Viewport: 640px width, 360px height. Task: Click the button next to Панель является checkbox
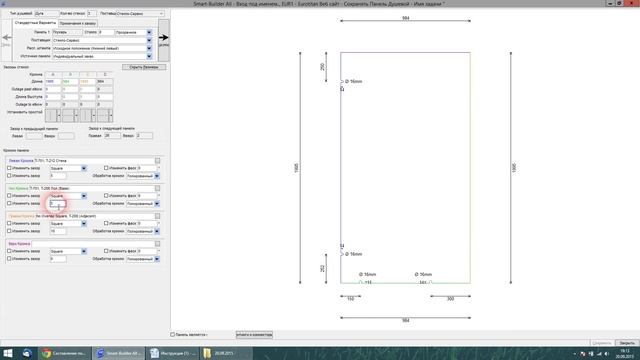(x=254, y=335)
